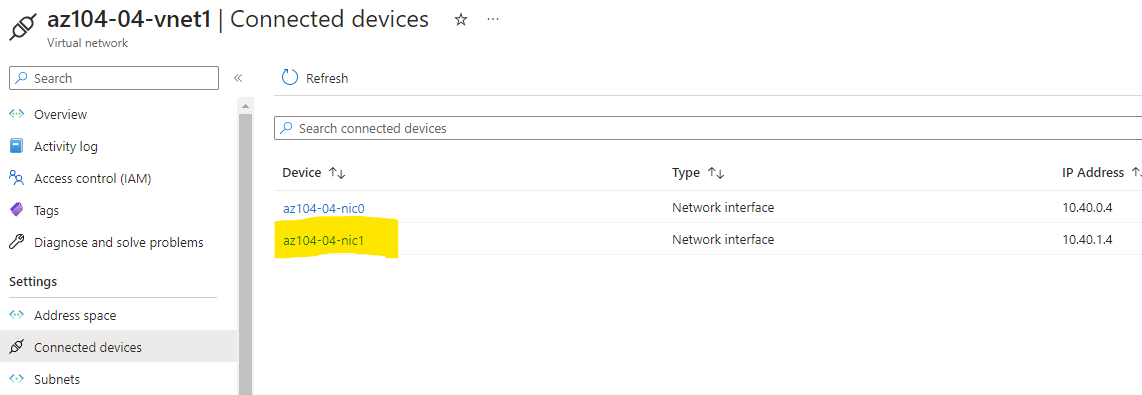This screenshot has width=1142, height=395.
Task: Click the Device column header
Action: pos(302,173)
